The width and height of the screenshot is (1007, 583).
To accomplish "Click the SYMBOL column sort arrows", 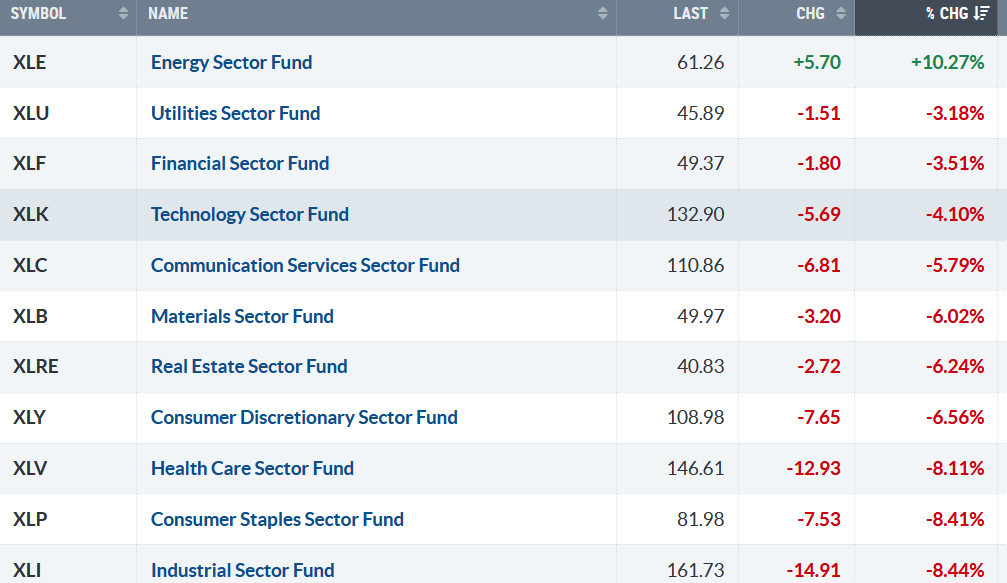I will [x=123, y=14].
